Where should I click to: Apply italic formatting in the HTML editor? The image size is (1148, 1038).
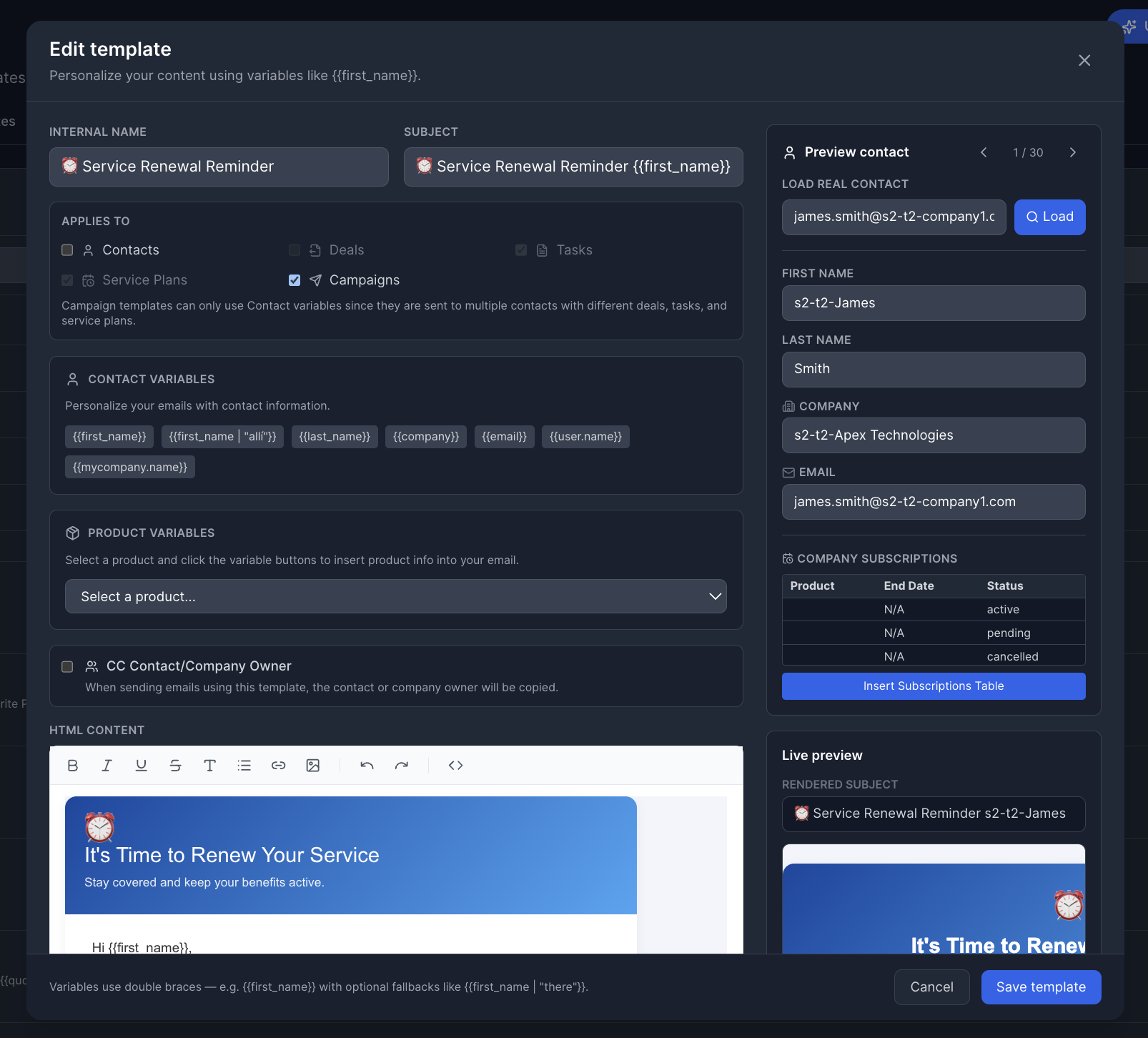(107, 766)
